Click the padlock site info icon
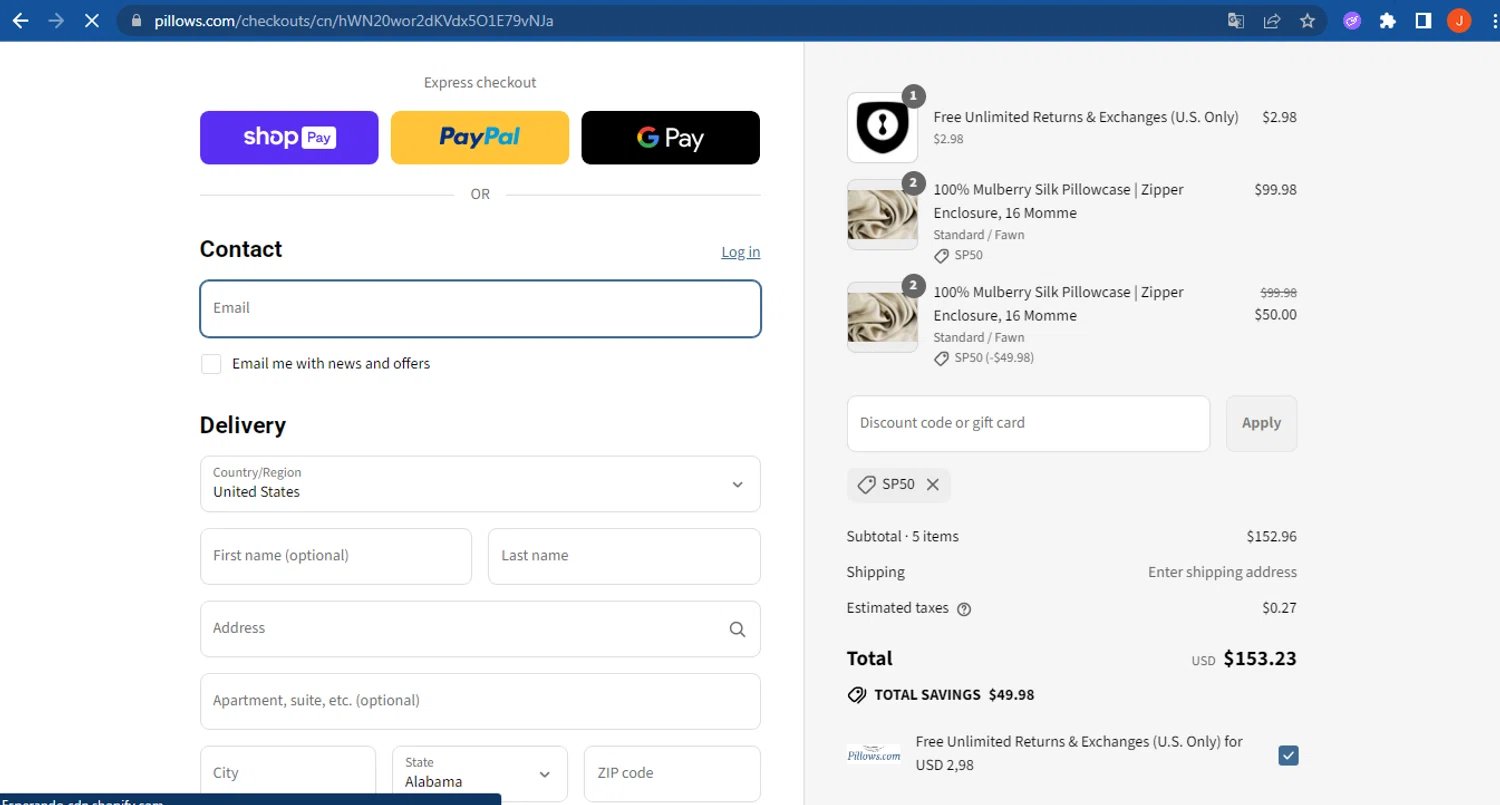 [x=137, y=20]
